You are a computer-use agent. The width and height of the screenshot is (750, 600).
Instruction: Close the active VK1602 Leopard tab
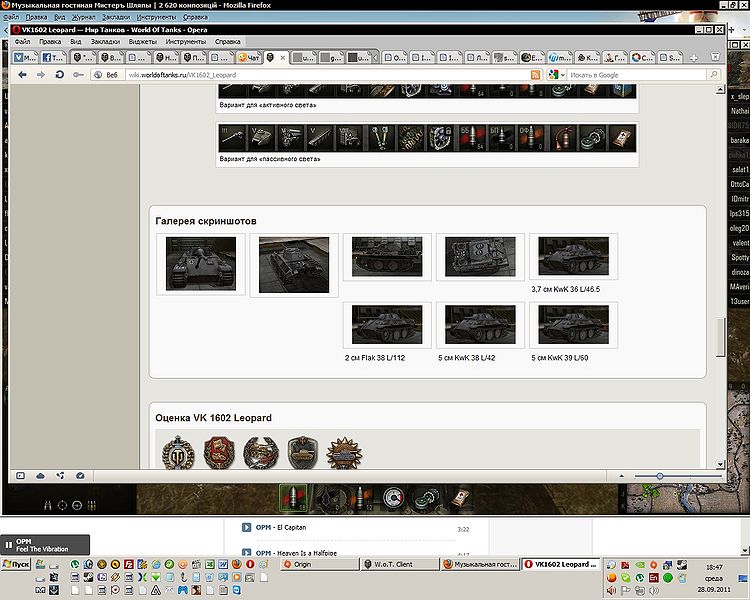pyautogui.click(x=283, y=57)
